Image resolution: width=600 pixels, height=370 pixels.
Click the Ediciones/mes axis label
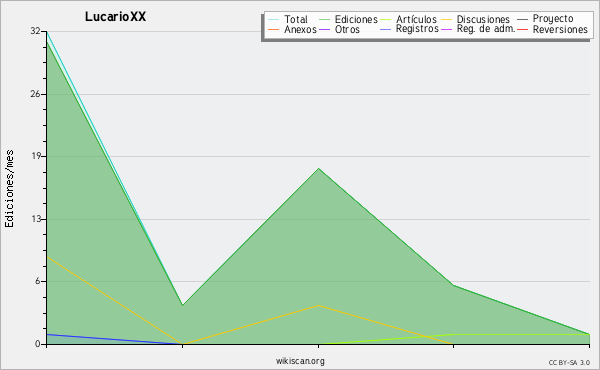[9, 189]
